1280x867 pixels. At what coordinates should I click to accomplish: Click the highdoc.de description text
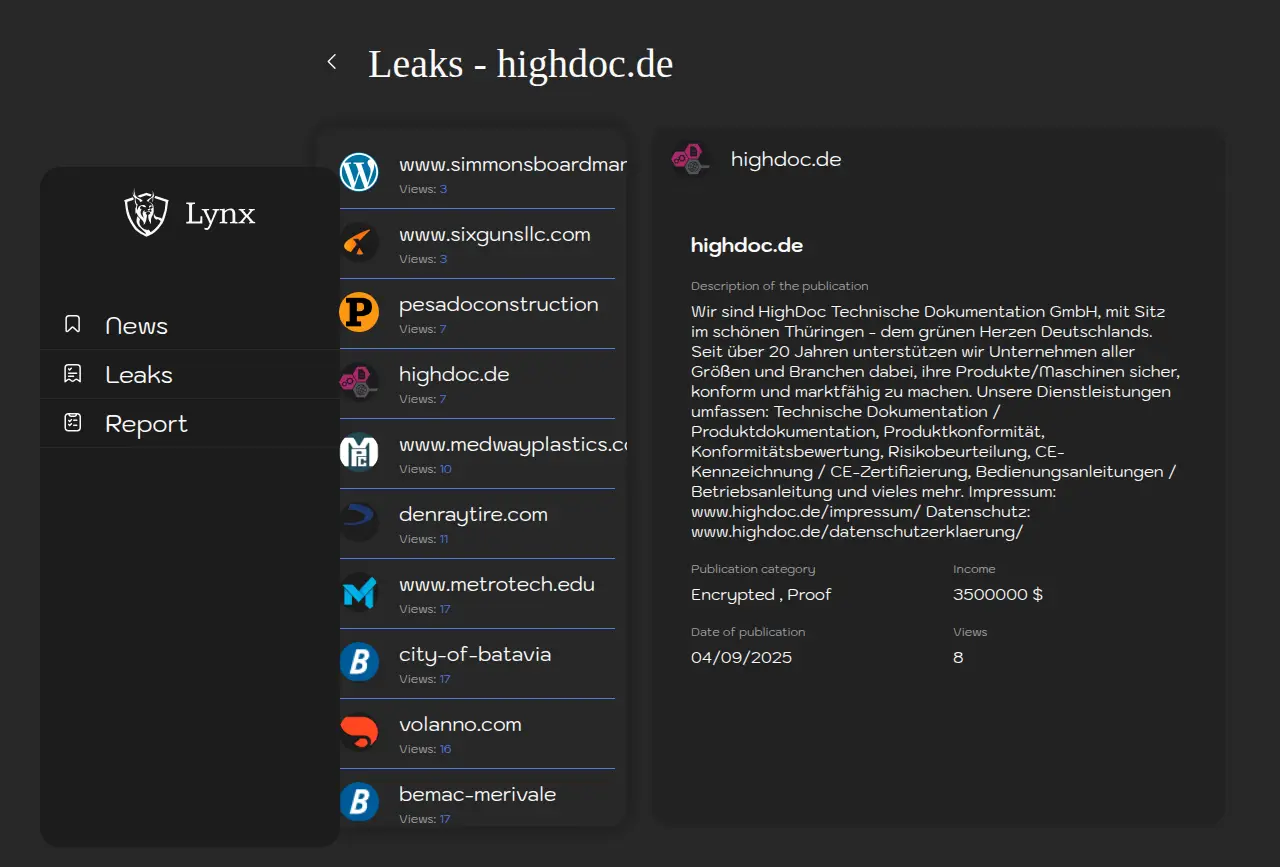pos(935,422)
